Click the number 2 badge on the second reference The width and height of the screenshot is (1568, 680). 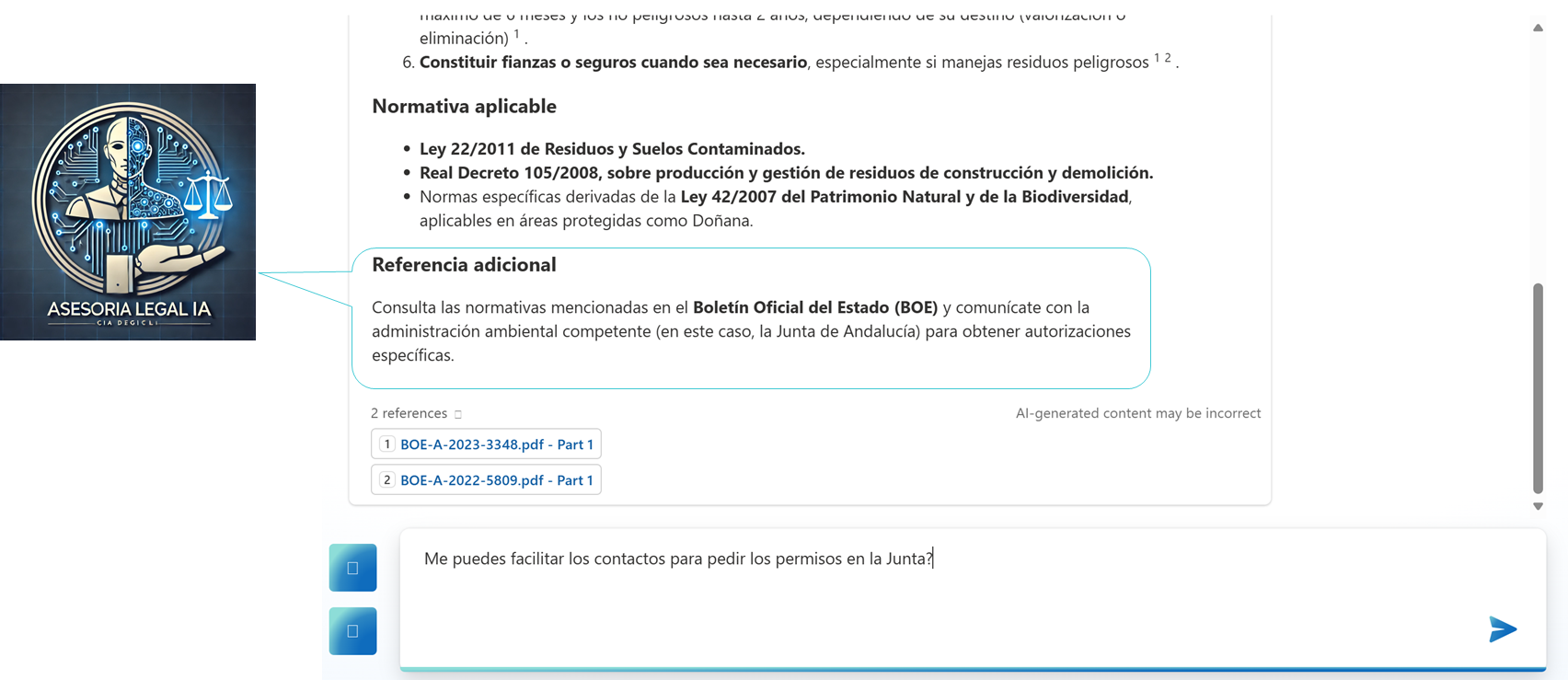pos(387,480)
